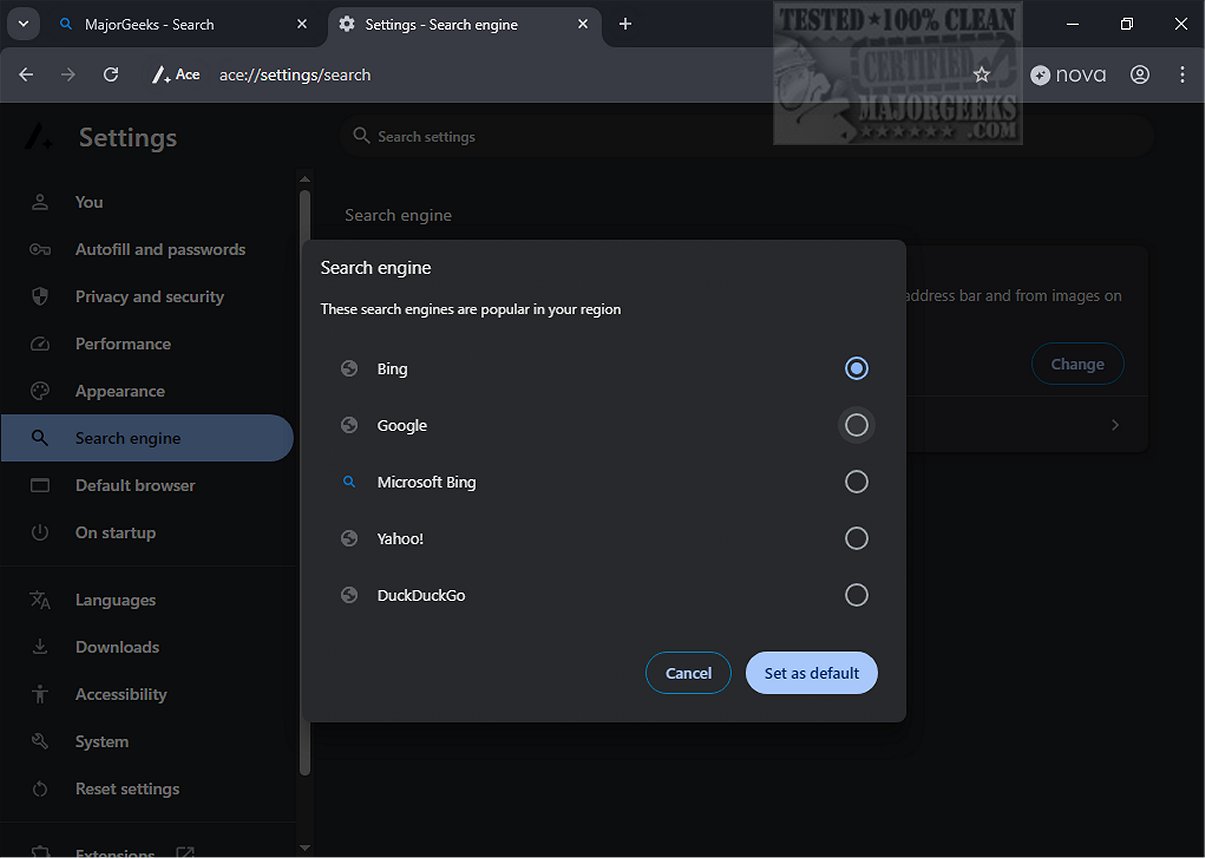Click the browser back arrow

tap(27, 74)
